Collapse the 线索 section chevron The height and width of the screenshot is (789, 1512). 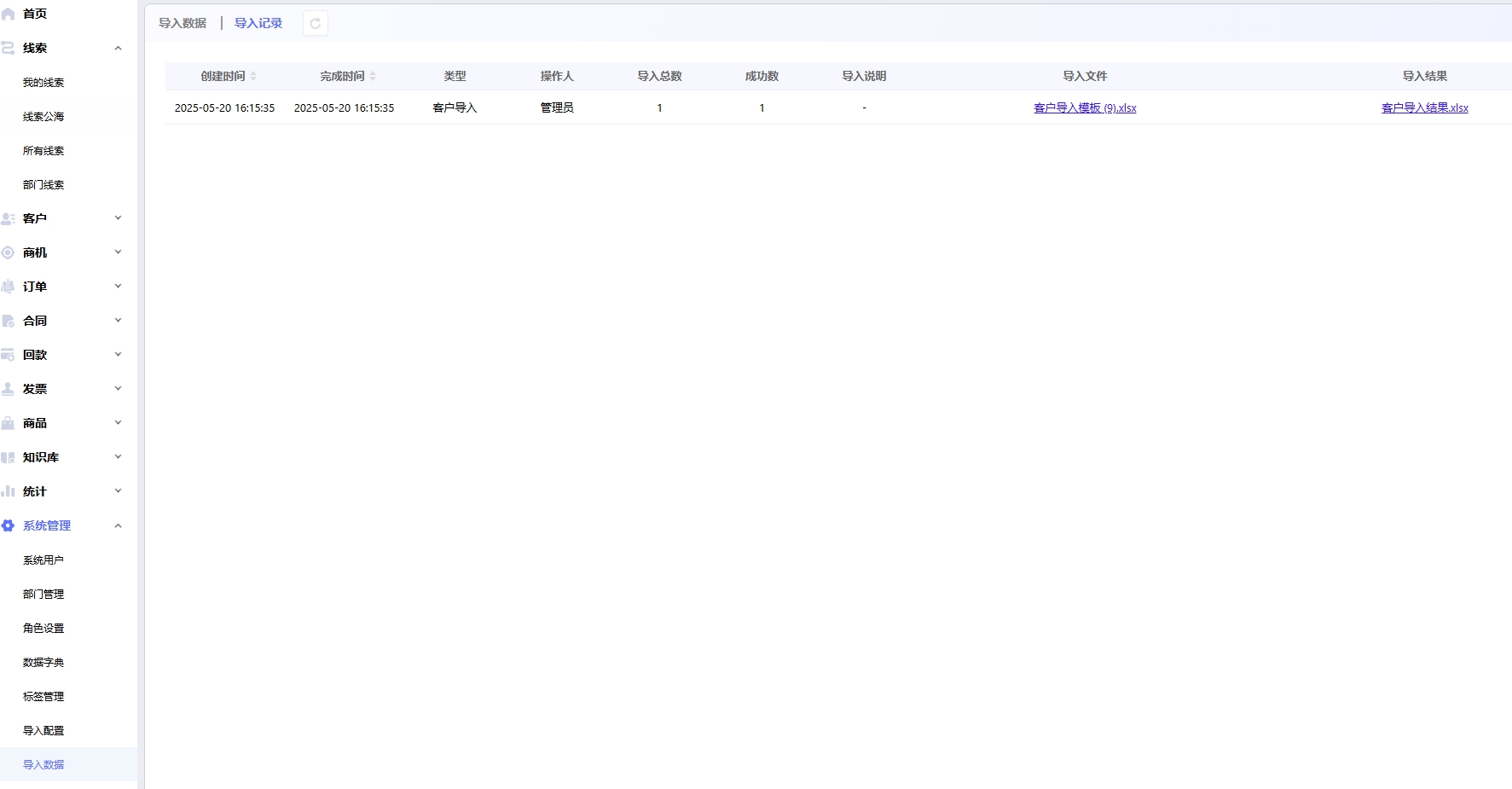118,49
